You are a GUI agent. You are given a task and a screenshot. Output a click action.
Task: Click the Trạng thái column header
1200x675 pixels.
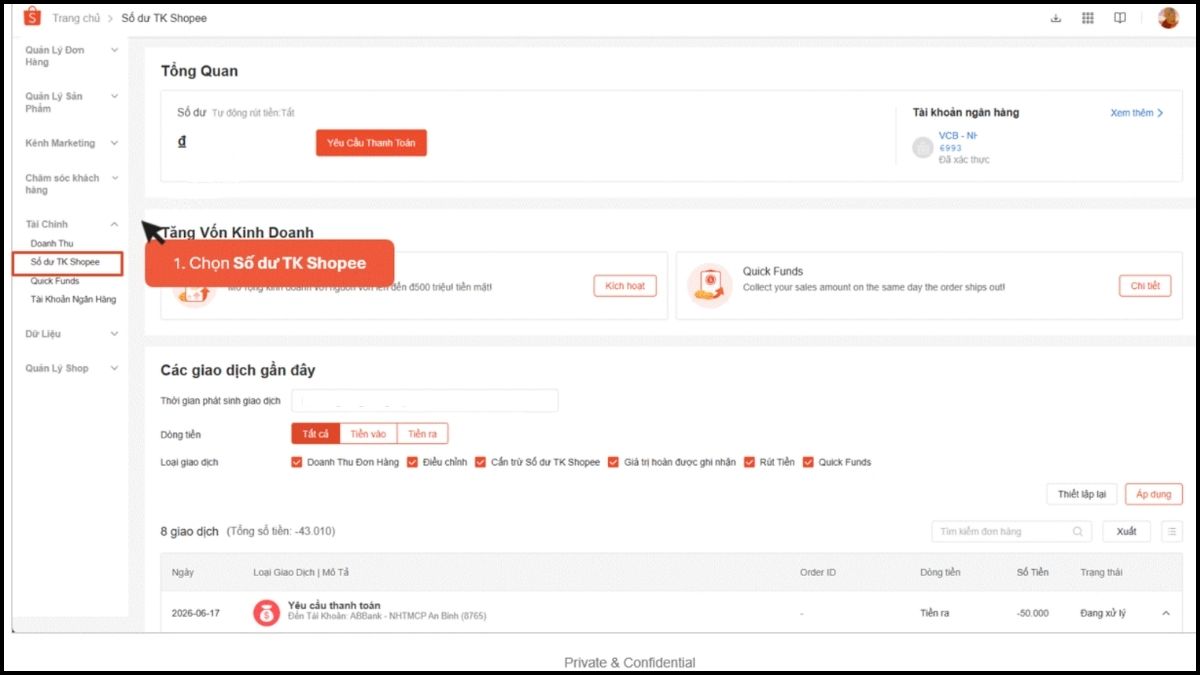pos(1100,572)
